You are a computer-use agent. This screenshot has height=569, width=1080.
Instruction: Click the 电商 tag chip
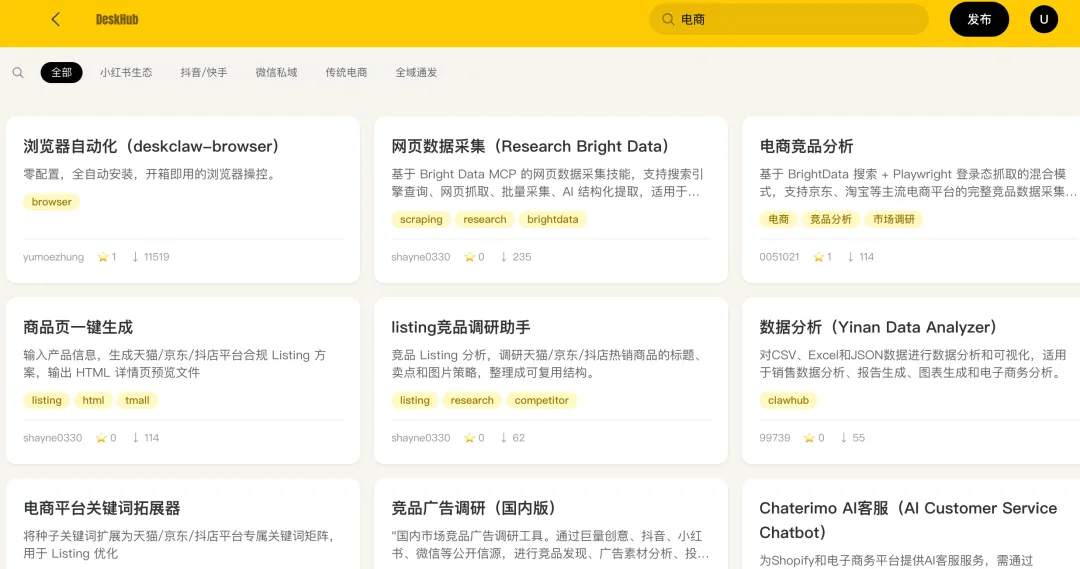click(778, 219)
